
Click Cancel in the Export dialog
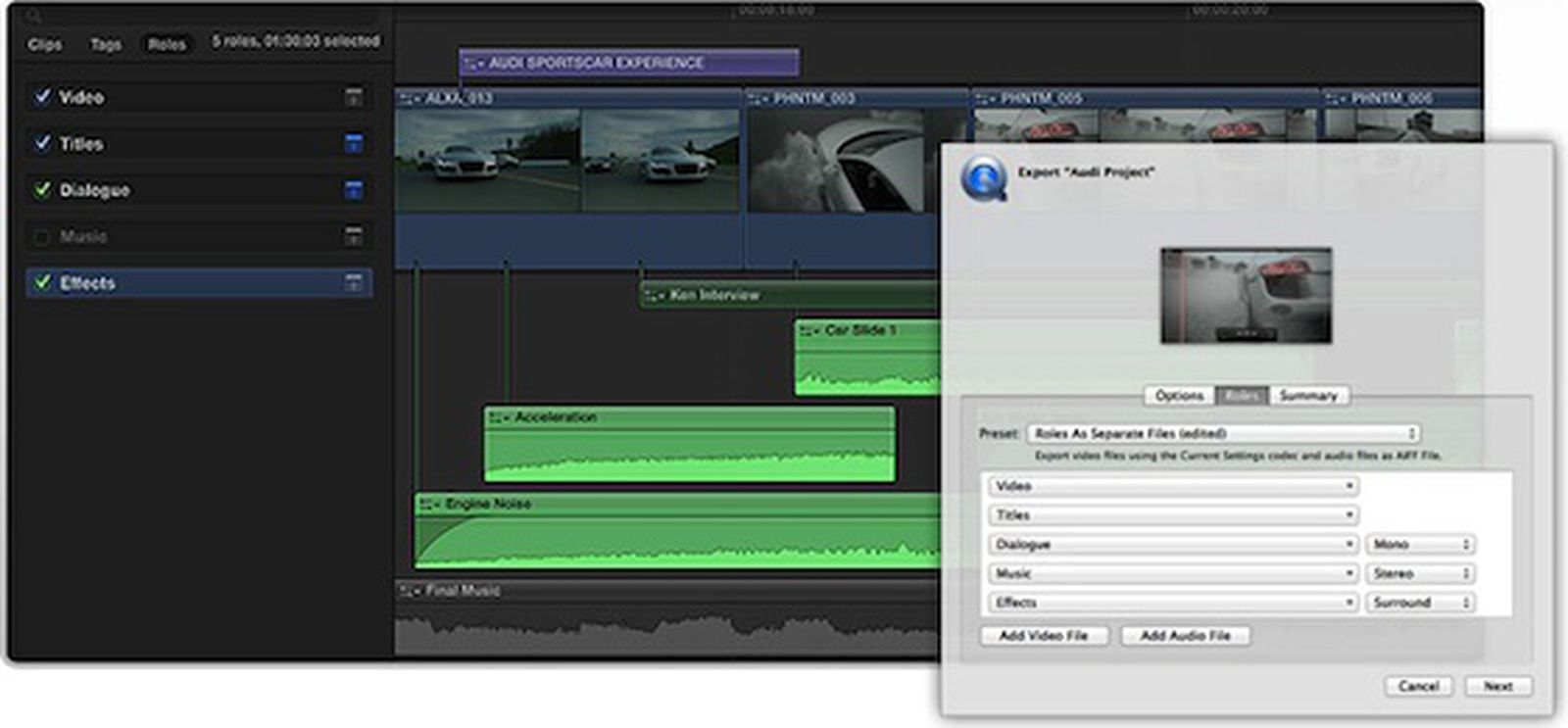tap(1419, 686)
